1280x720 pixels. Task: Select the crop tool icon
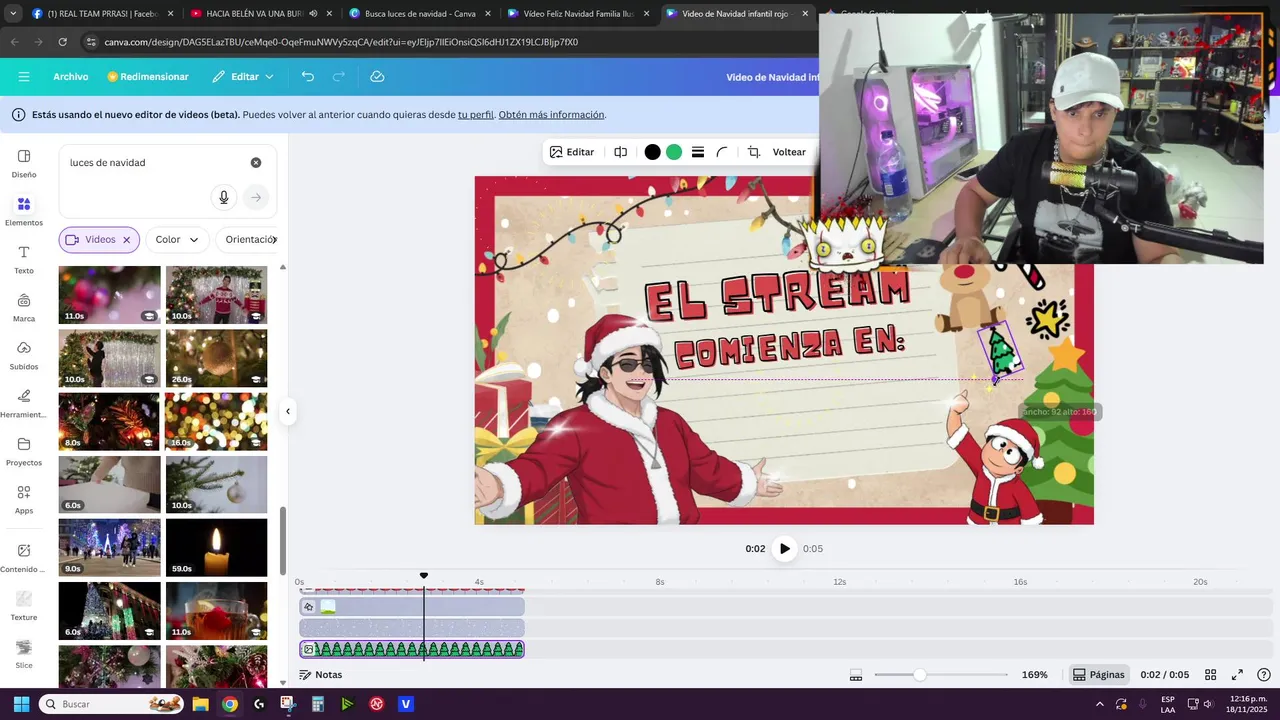click(754, 152)
